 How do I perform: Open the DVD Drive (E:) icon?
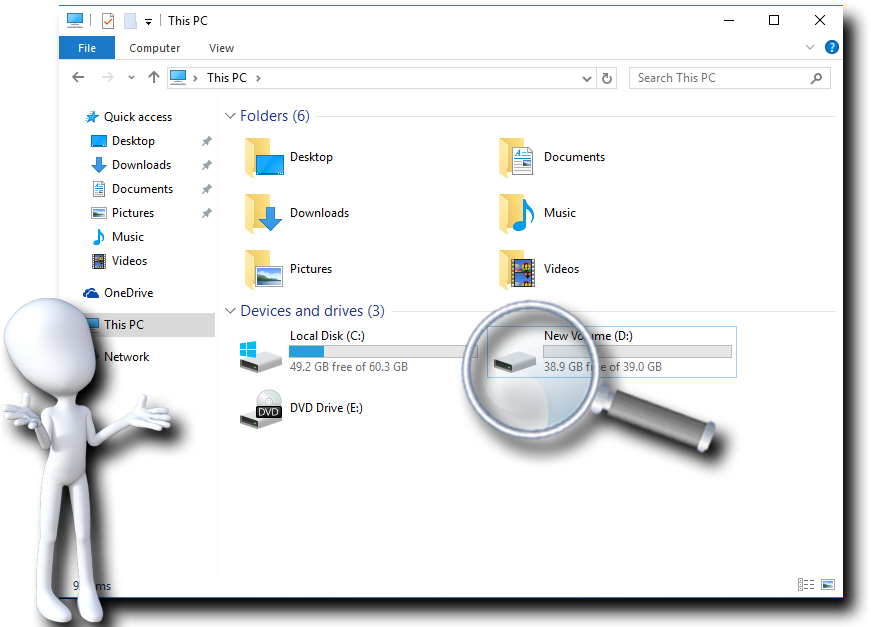(x=261, y=409)
